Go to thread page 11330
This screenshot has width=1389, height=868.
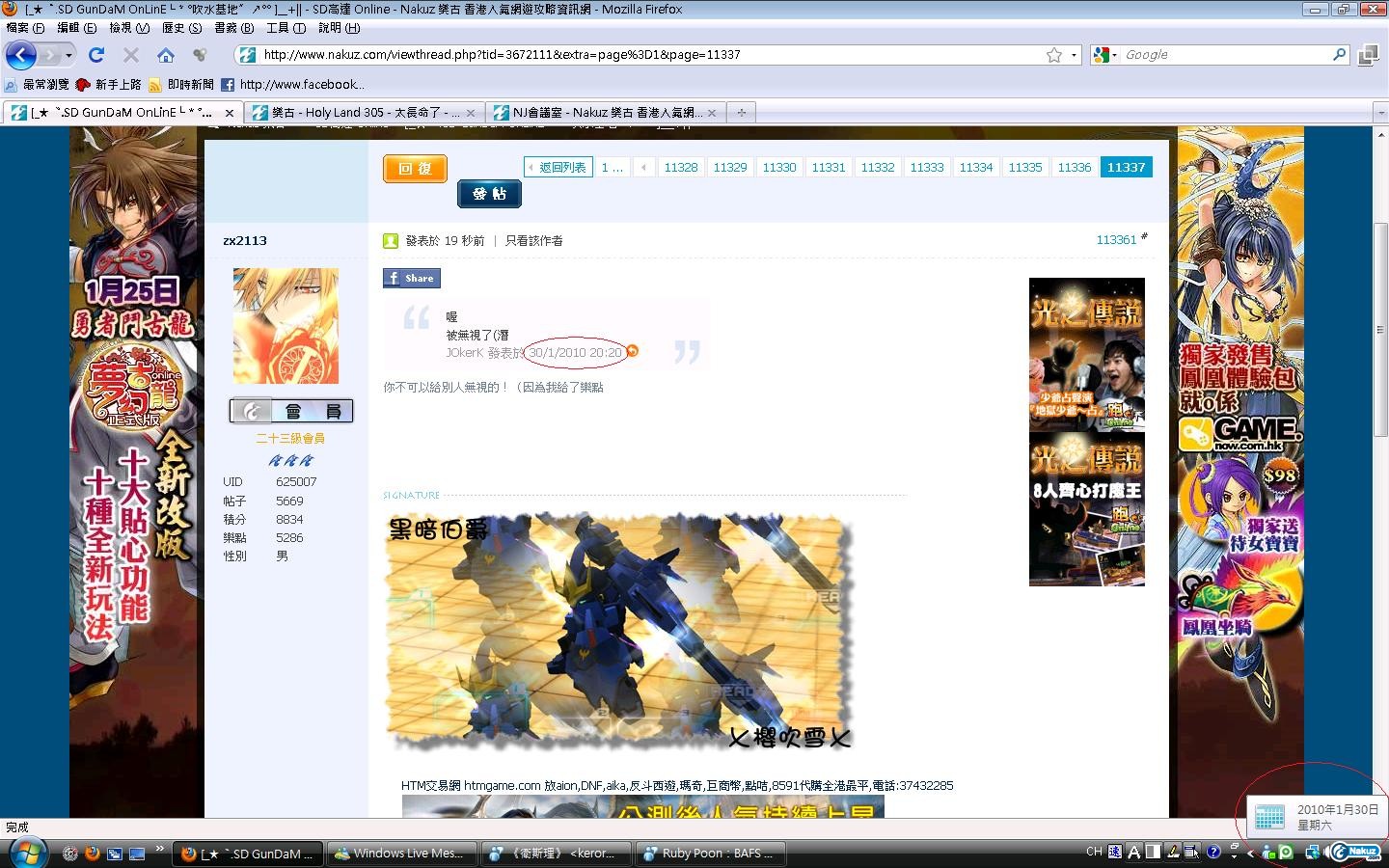[779, 167]
